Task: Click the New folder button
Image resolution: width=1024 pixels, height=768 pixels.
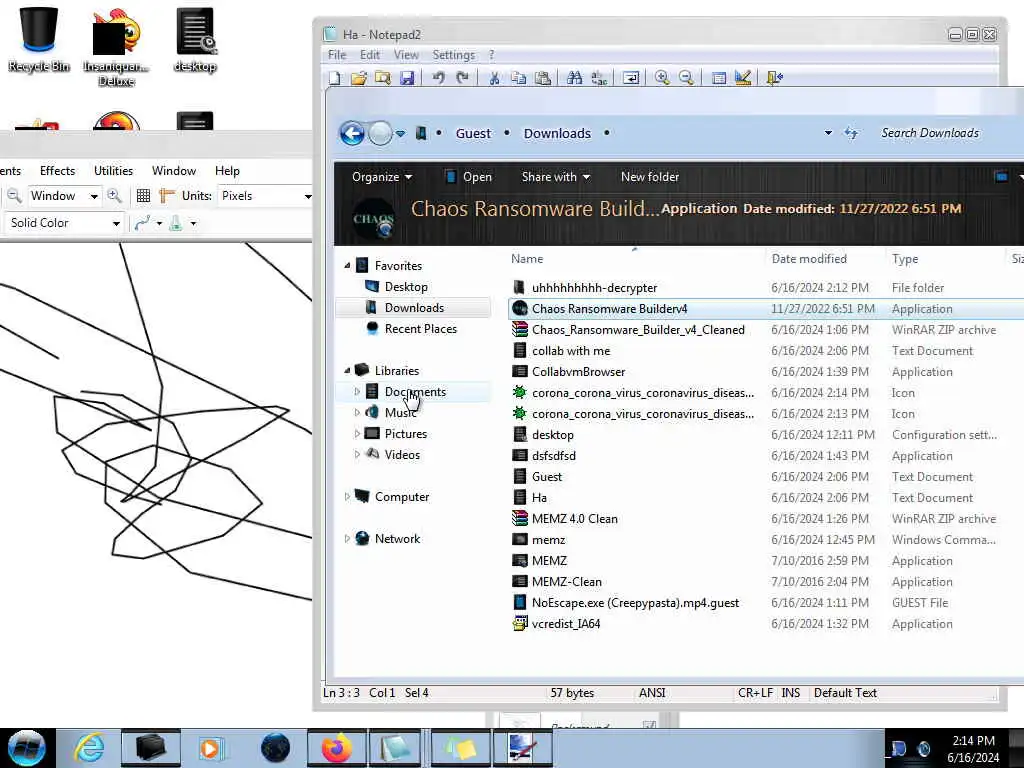Action: (x=650, y=177)
